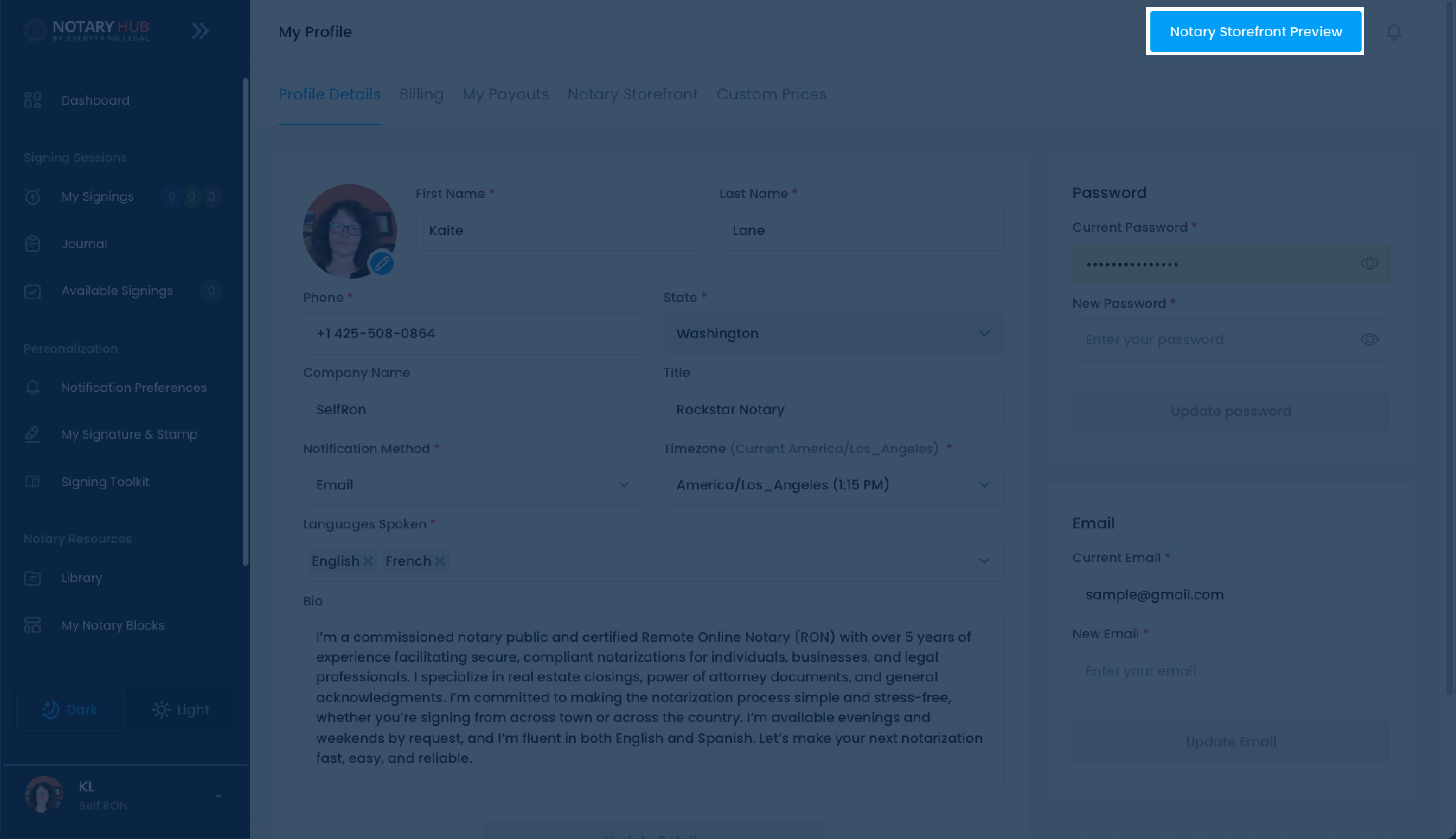Screen dimensions: 1456x839
Task: Click the KL user avatar
Action: (x=44, y=795)
